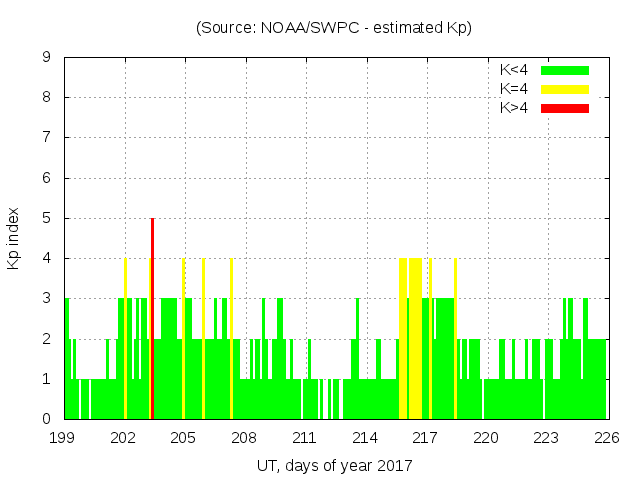The image size is (640, 480).
Task: Click the yellow K=4 legend swatch
Action: click(x=565, y=89)
